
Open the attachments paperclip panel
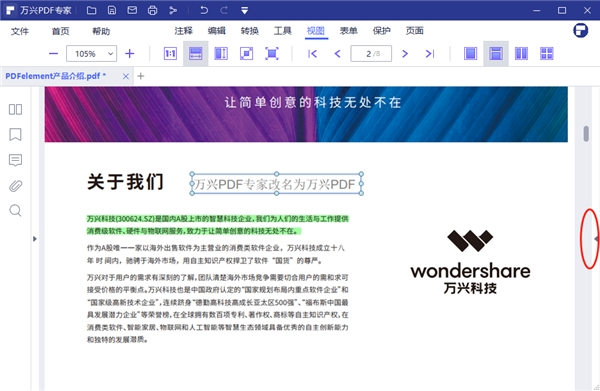click(x=15, y=186)
